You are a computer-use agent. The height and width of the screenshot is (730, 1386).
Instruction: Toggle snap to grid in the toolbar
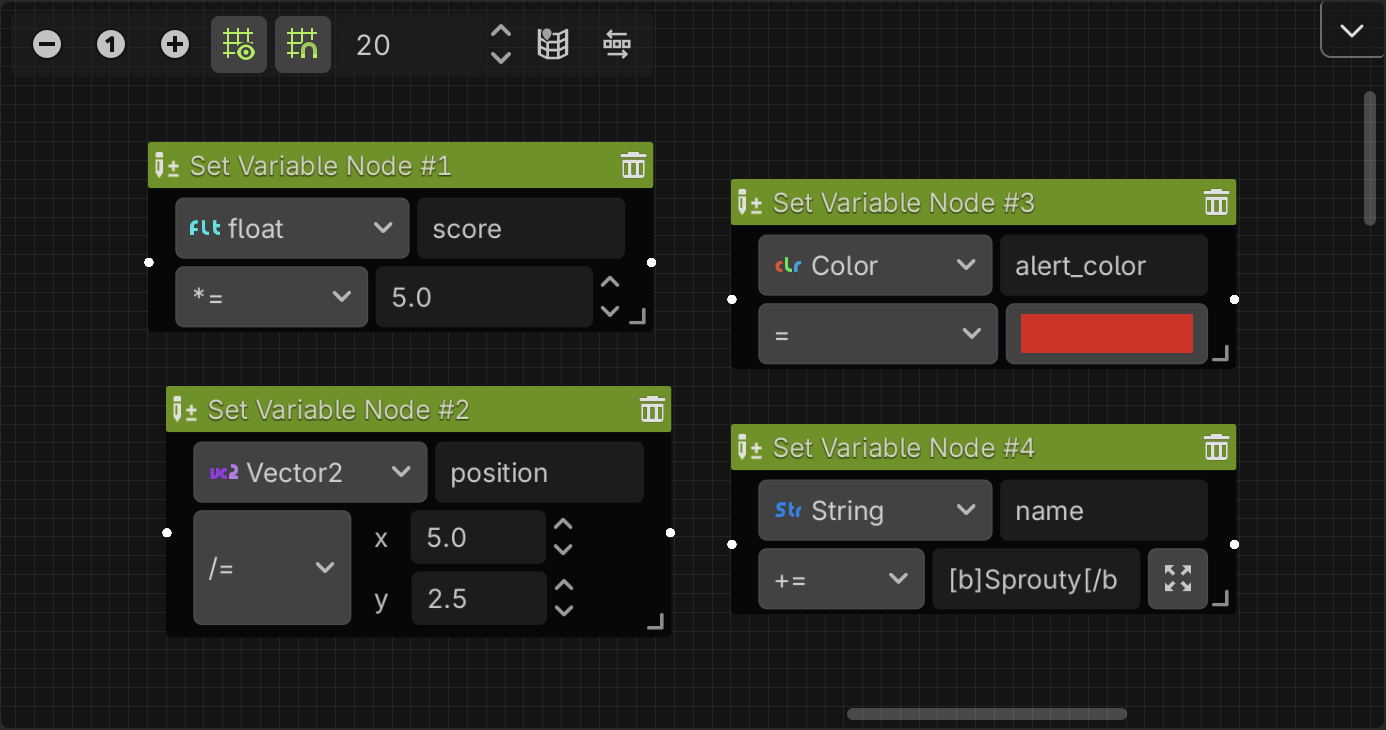pos(302,44)
